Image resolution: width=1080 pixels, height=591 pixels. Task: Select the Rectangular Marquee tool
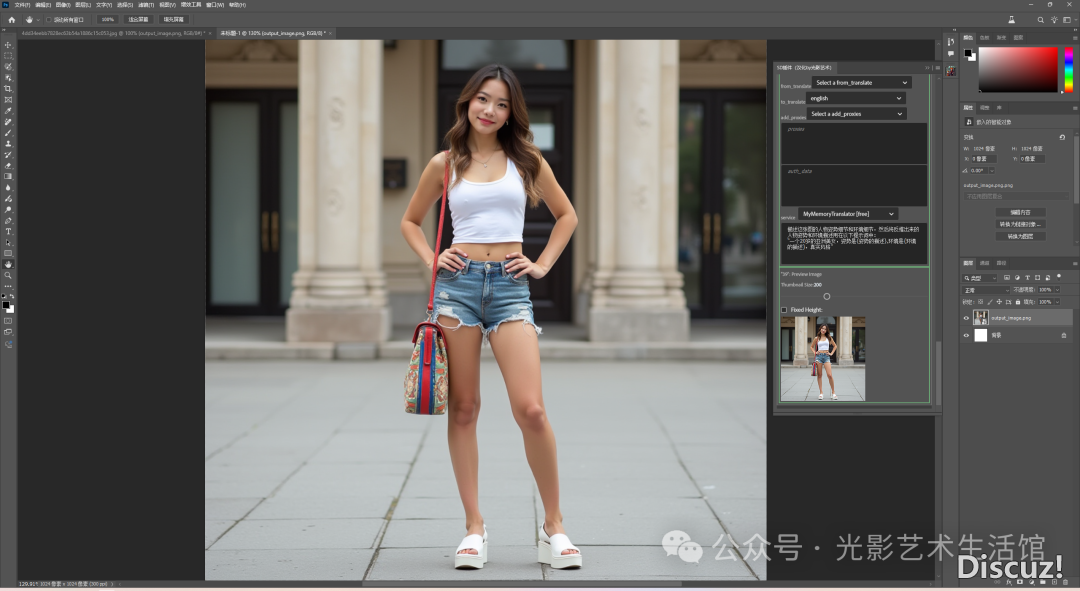pyautogui.click(x=8, y=56)
